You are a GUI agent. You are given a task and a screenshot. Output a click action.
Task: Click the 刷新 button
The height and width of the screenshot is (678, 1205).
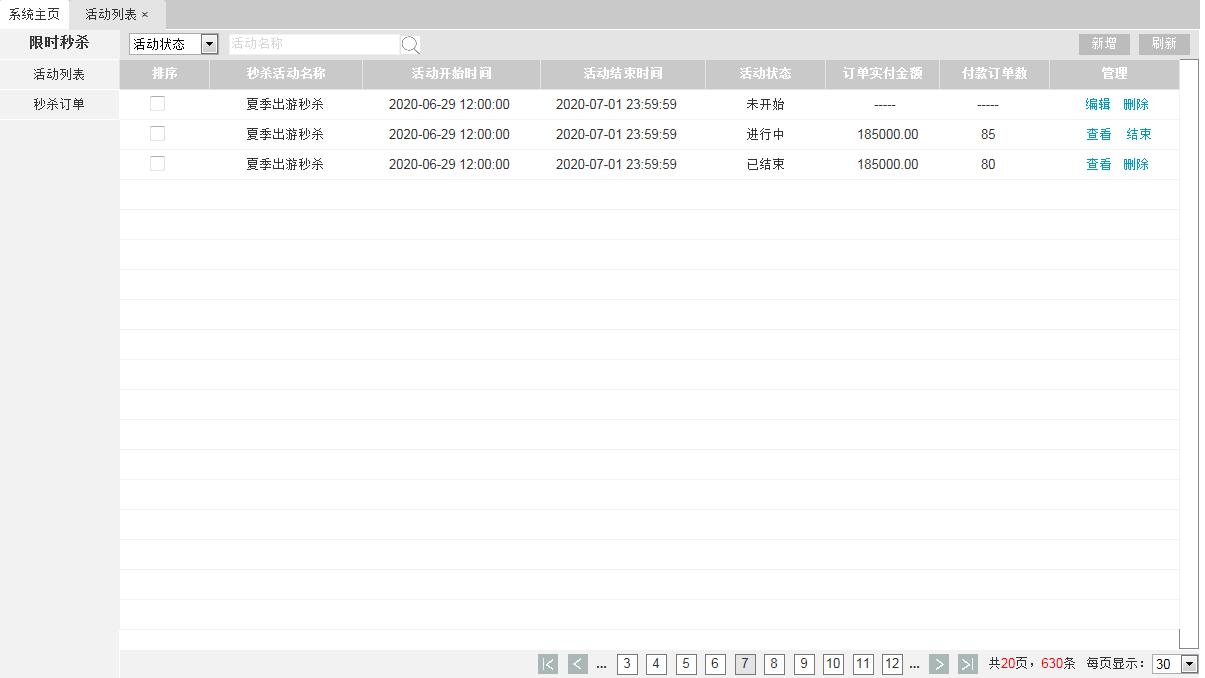[x=1164, y=44]
